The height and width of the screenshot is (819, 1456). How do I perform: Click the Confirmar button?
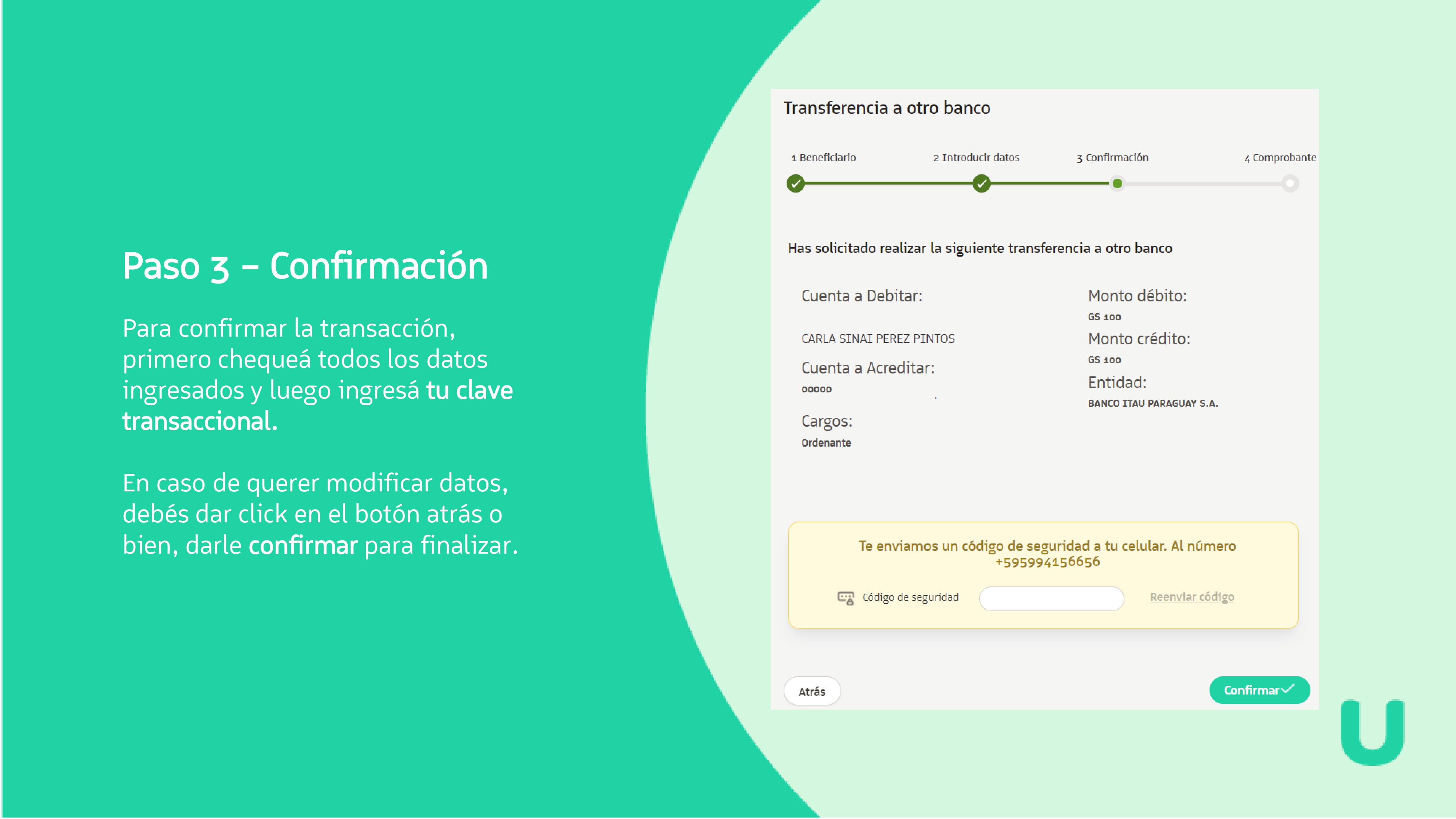coord(1259,690)
